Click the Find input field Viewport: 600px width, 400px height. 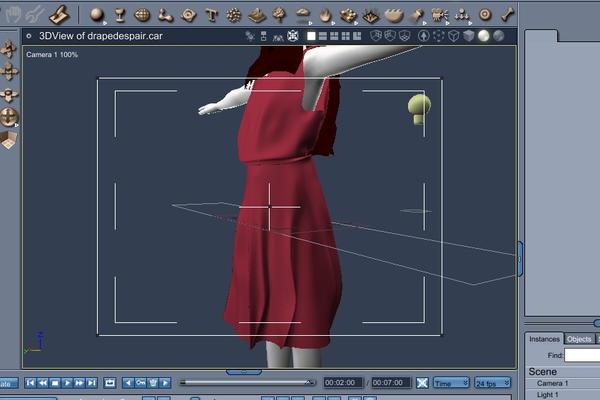[582, 355]
